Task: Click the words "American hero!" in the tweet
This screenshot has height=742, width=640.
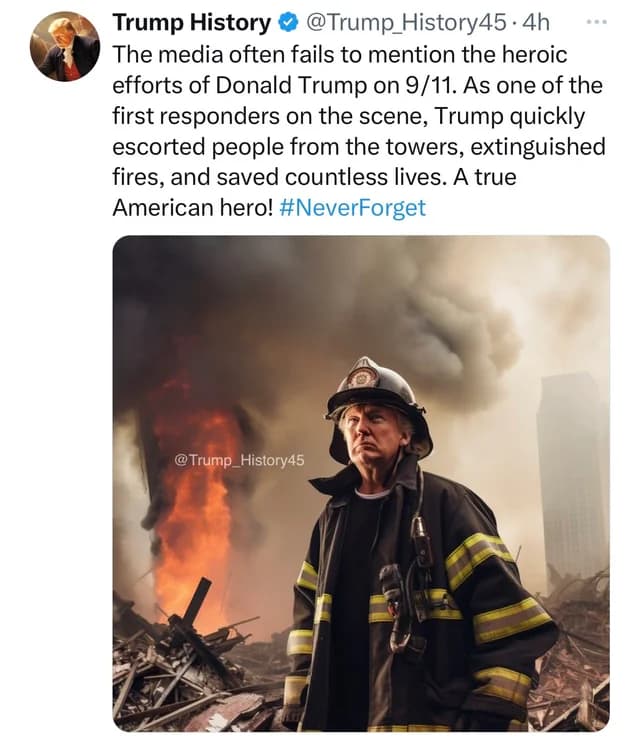Action: click(193, 208)
